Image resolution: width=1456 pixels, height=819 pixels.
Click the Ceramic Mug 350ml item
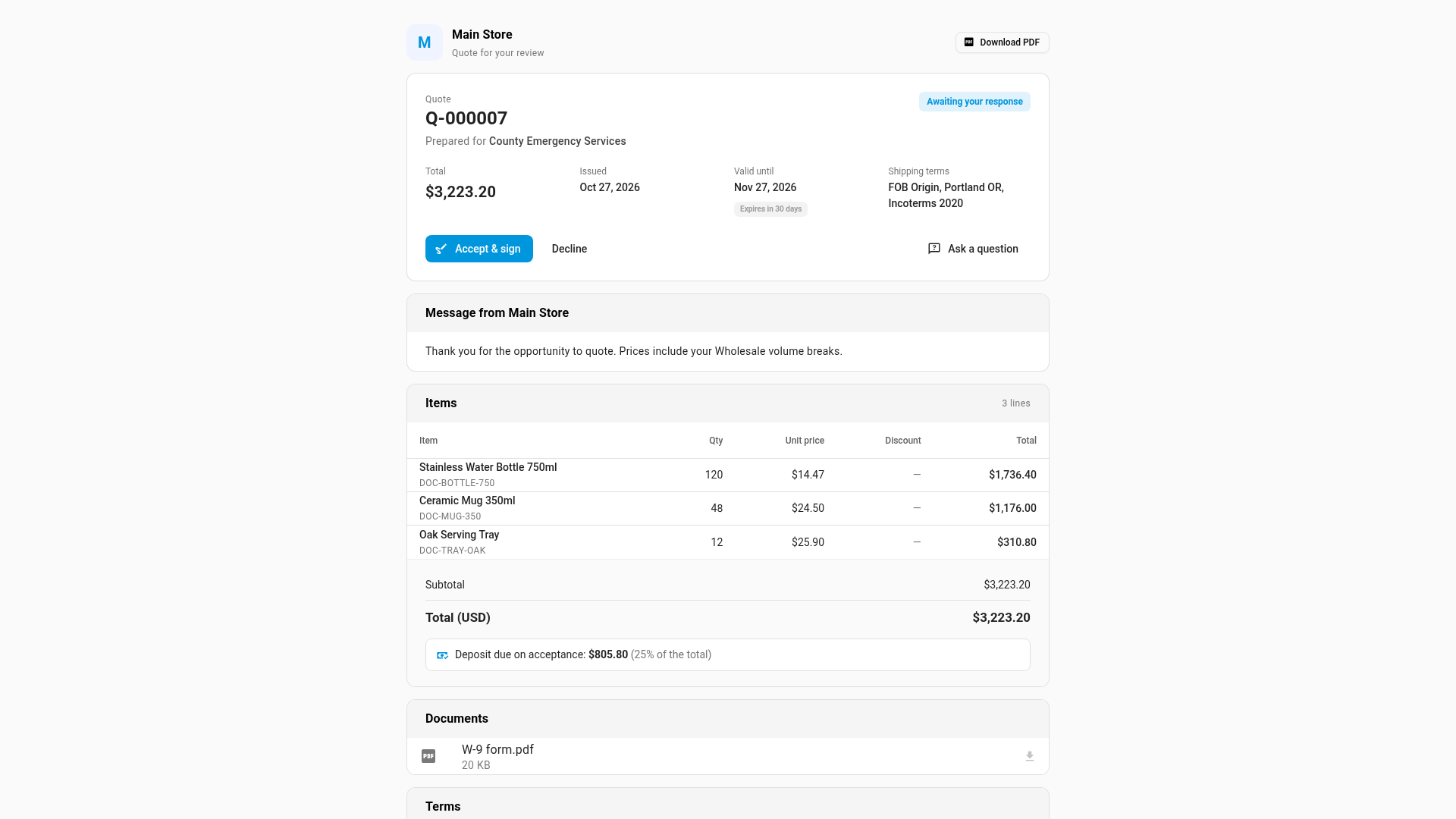[467, 500]
